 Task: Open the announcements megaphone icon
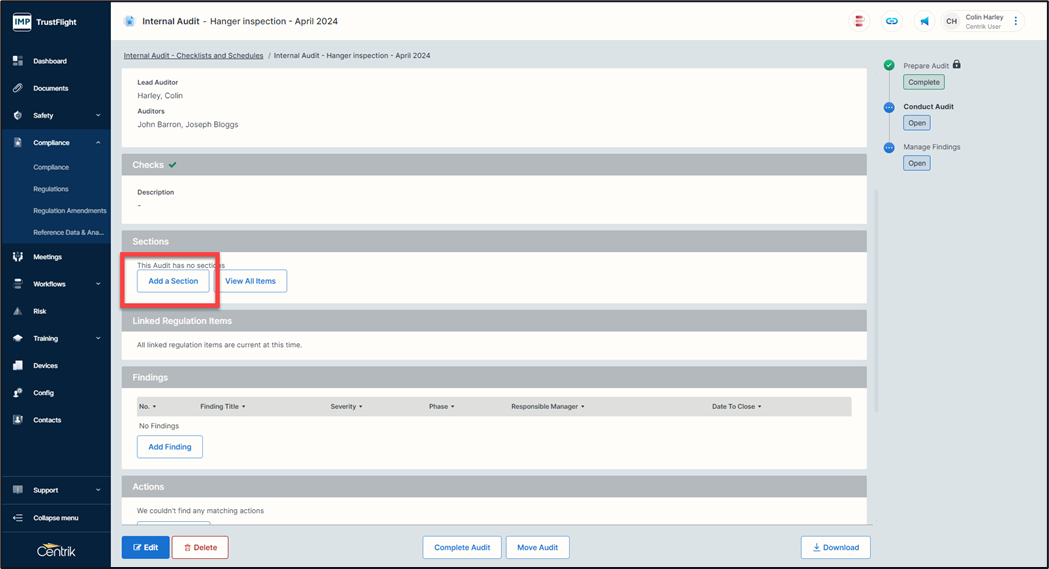point(924,21)
